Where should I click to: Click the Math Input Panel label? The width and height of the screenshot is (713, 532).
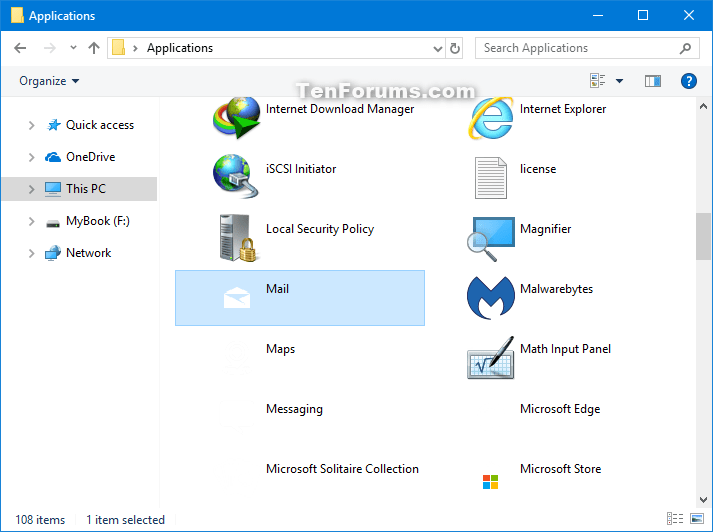point(565,349)
